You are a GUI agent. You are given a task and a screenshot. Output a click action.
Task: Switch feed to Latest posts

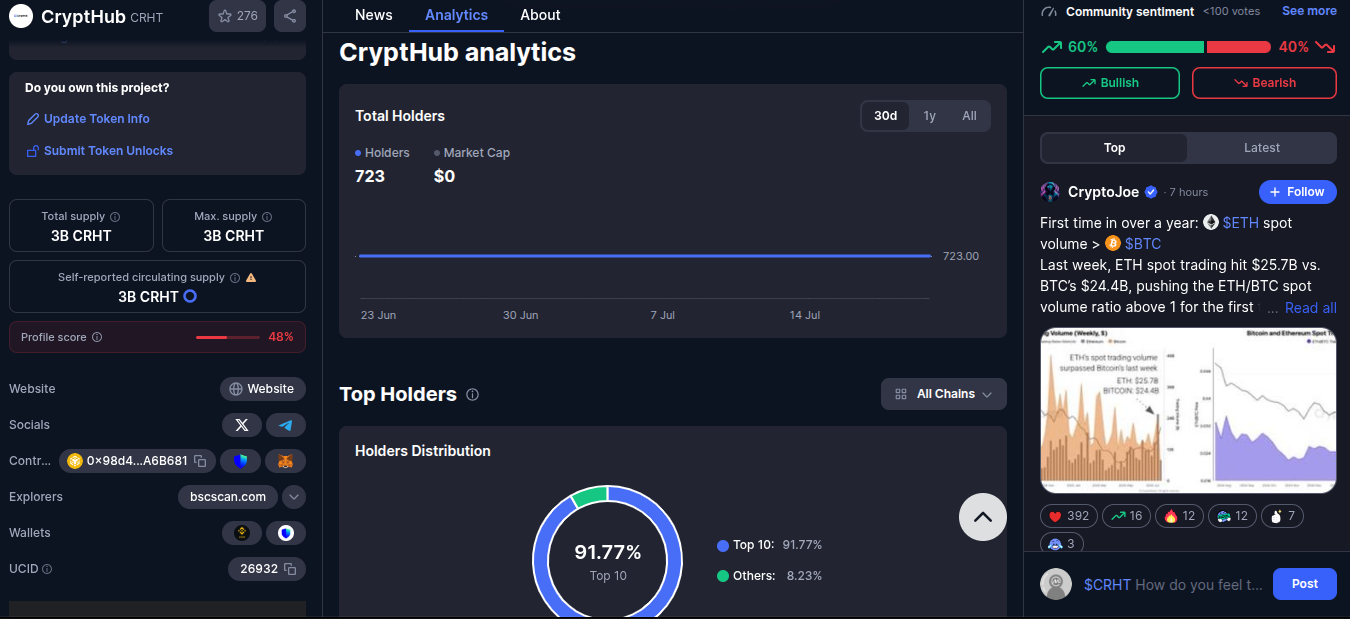pos(1262,148)
